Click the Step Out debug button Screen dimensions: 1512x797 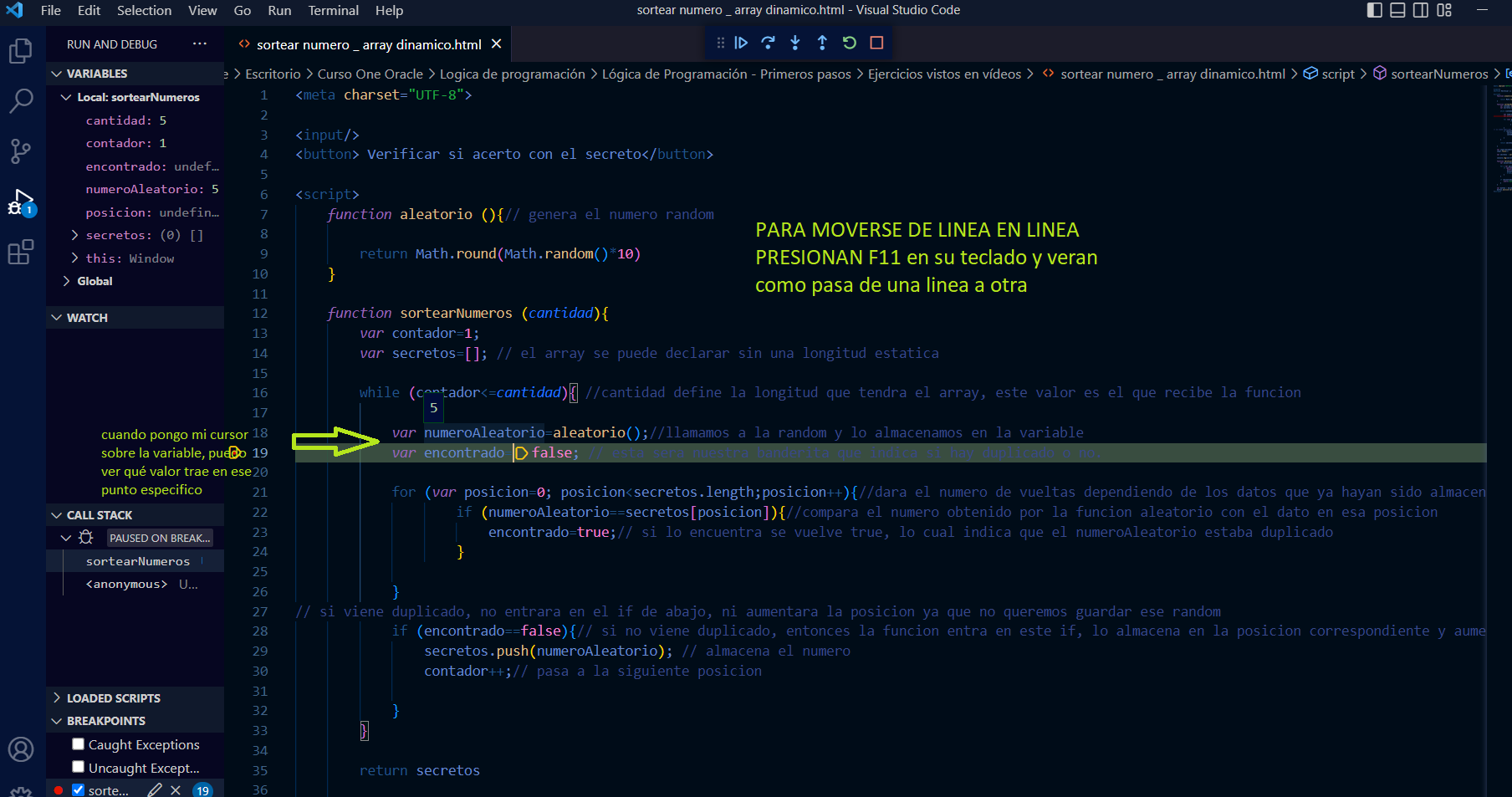pyautogui.click(x=822, y=43)
